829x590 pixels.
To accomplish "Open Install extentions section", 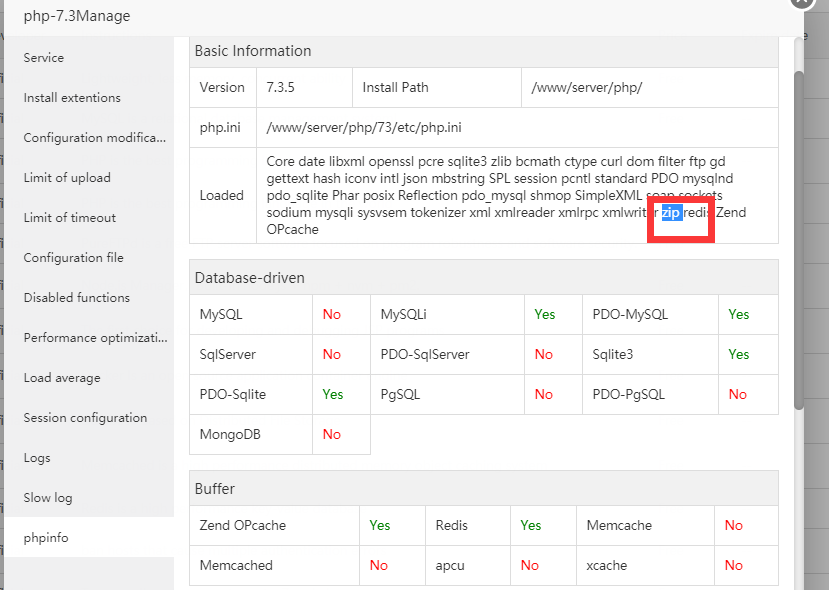I will tap(72, 98).
